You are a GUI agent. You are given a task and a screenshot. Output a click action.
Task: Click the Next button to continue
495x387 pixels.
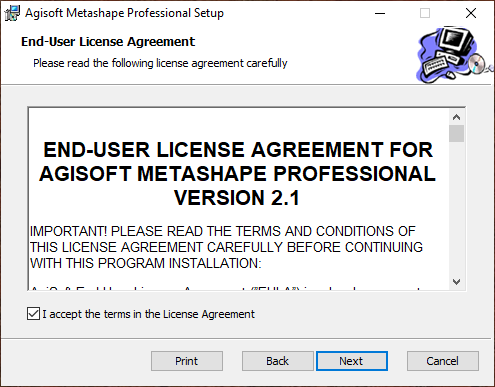click(352, 361)
